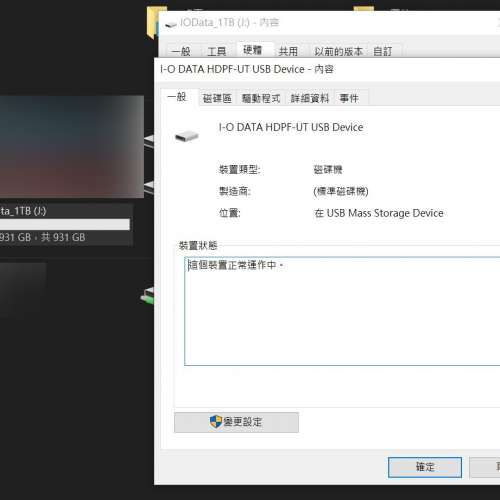
Task: Click the 這個裝置正常運作中 status text
Action: point(235,265)
